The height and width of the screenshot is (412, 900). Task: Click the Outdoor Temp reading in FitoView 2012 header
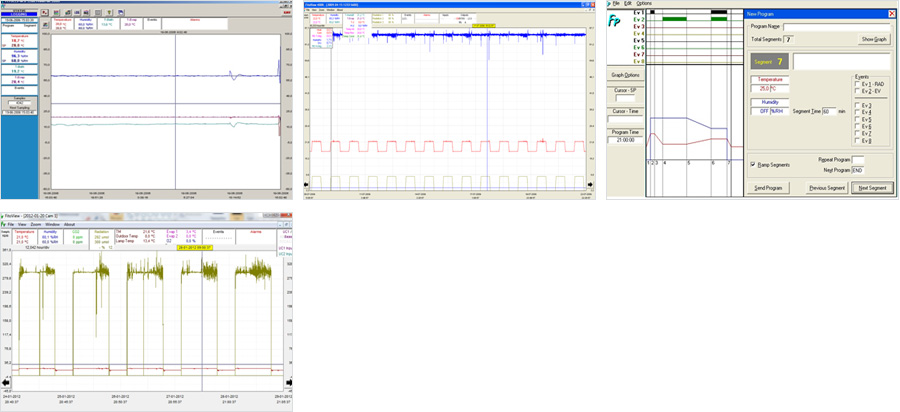pos(135,236)
